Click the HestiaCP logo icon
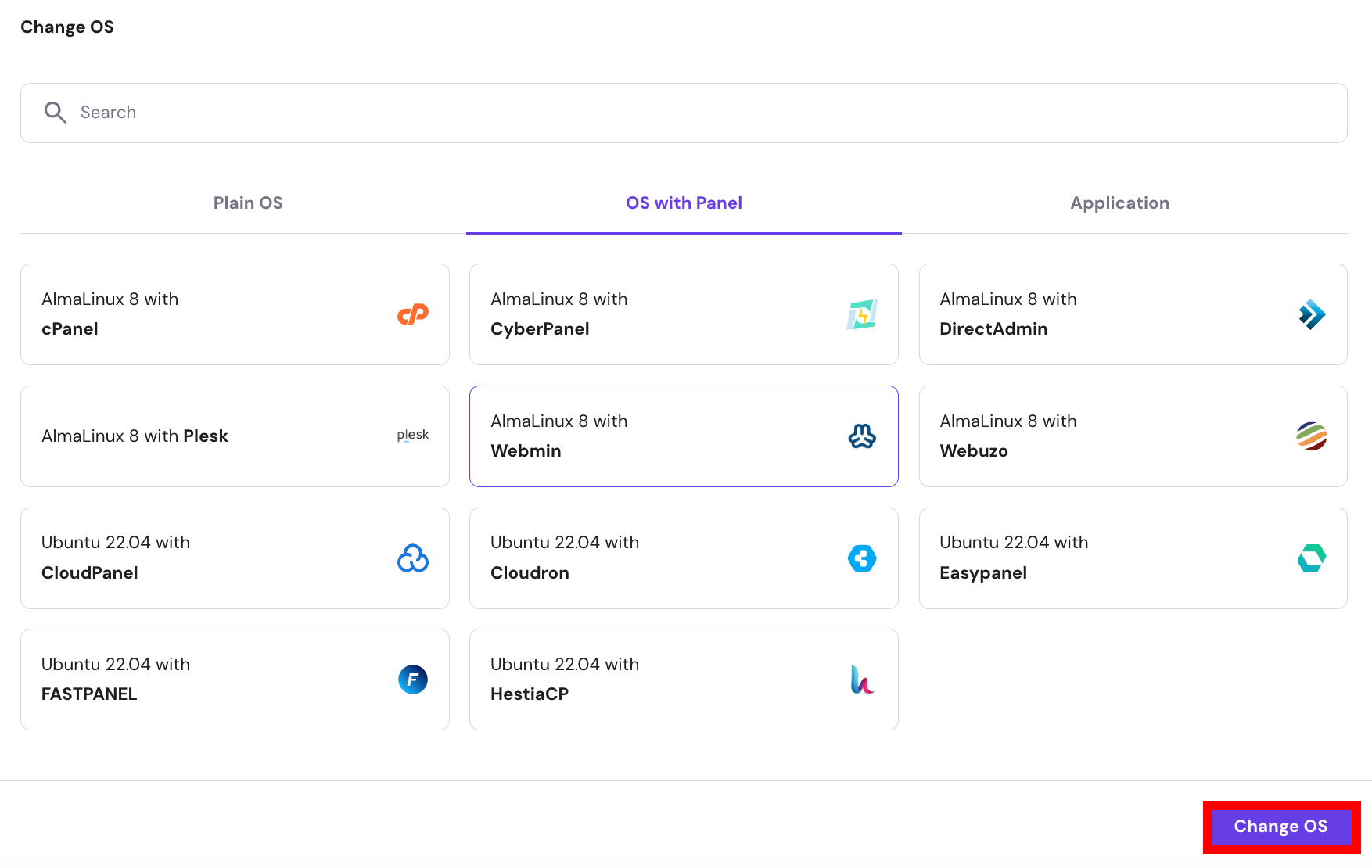This screenshot has width=1372, height=868. click(862, 679)
